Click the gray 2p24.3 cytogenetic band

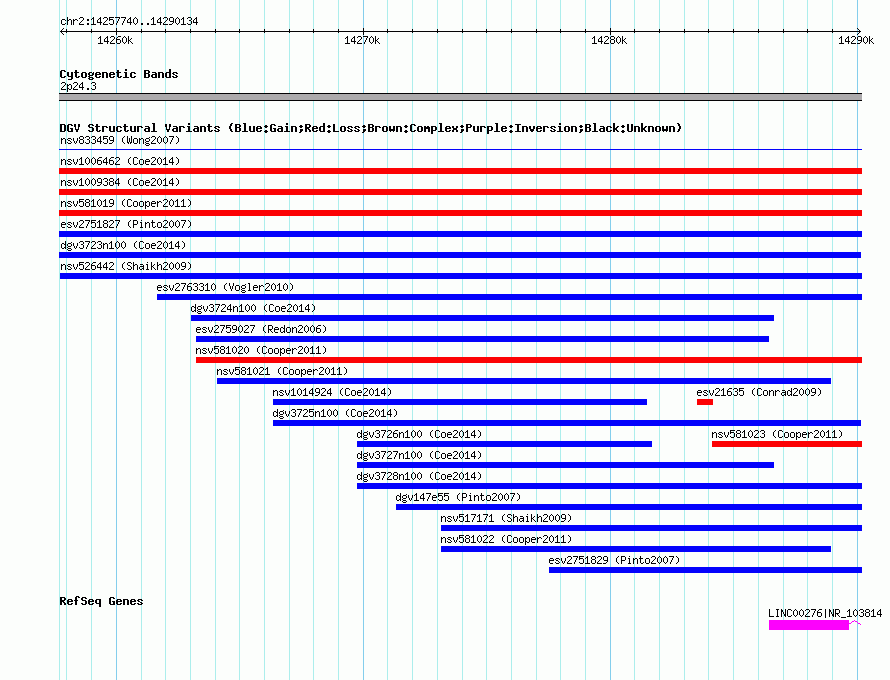coord(460,97)
